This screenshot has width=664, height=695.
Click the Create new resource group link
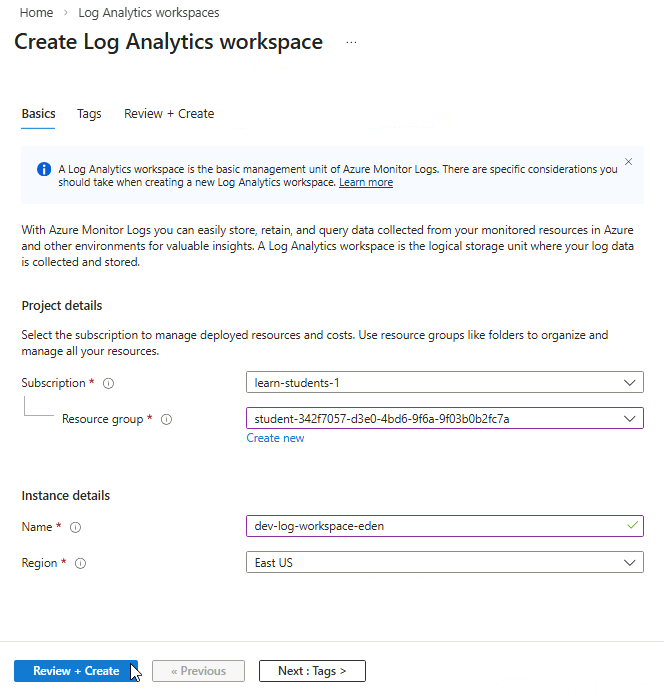pyautogui.click(x=276, y=438)
